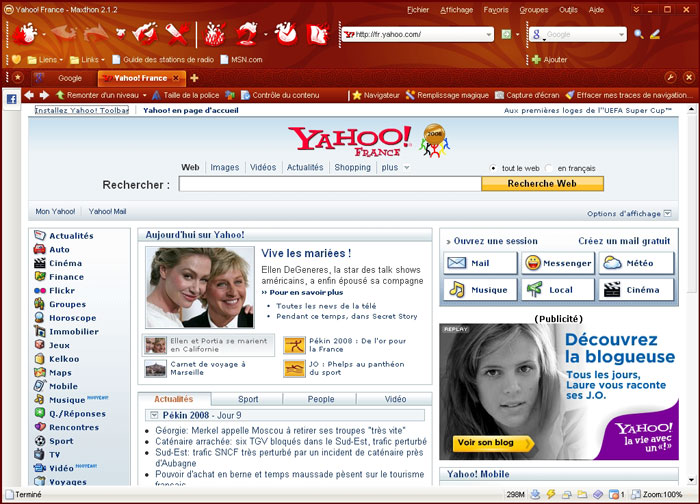Click the page scrollbar down arrow
Viewport: 700px width, 504px height.
(x=691, y=480)
